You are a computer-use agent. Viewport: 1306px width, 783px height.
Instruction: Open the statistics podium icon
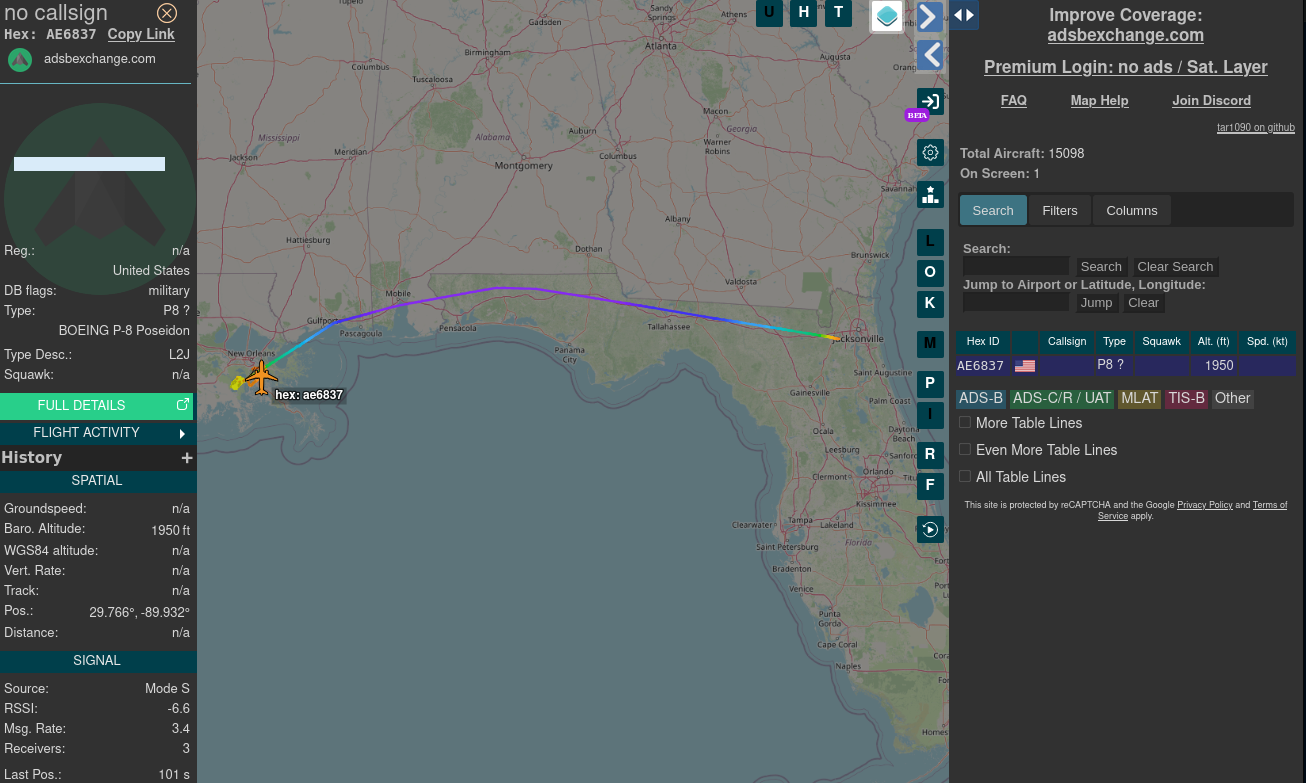[930, 194]
